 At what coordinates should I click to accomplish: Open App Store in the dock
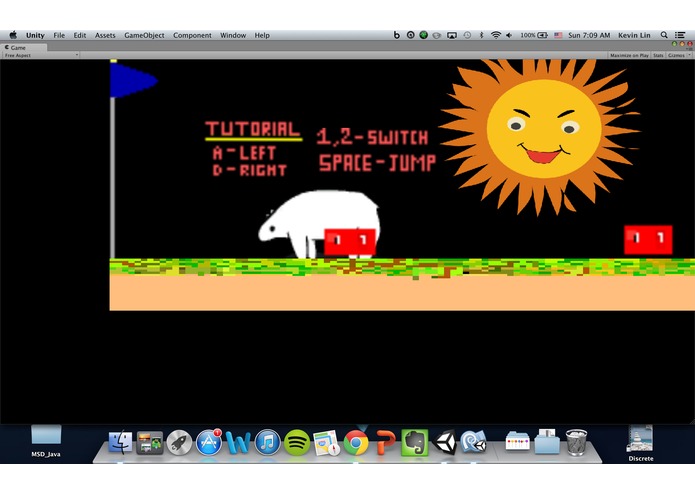(209, 442)
